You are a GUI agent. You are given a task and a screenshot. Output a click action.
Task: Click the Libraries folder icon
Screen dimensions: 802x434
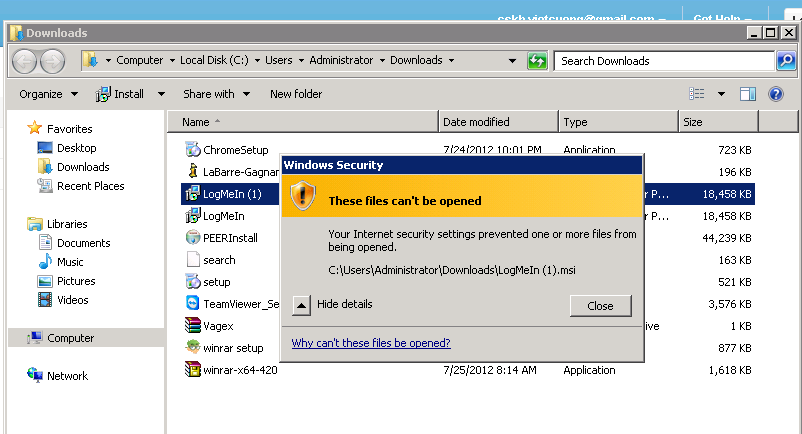tap(35, 224)
